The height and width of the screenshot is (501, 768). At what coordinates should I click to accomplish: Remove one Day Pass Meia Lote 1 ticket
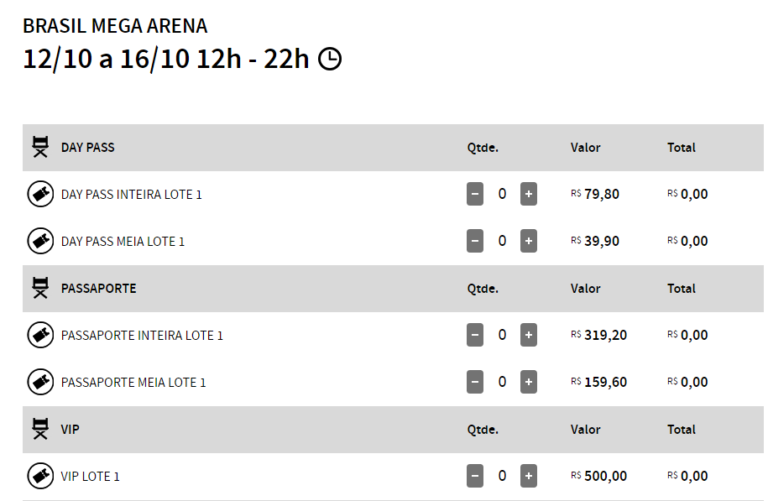pyautogui.click(x=475, y=241)
